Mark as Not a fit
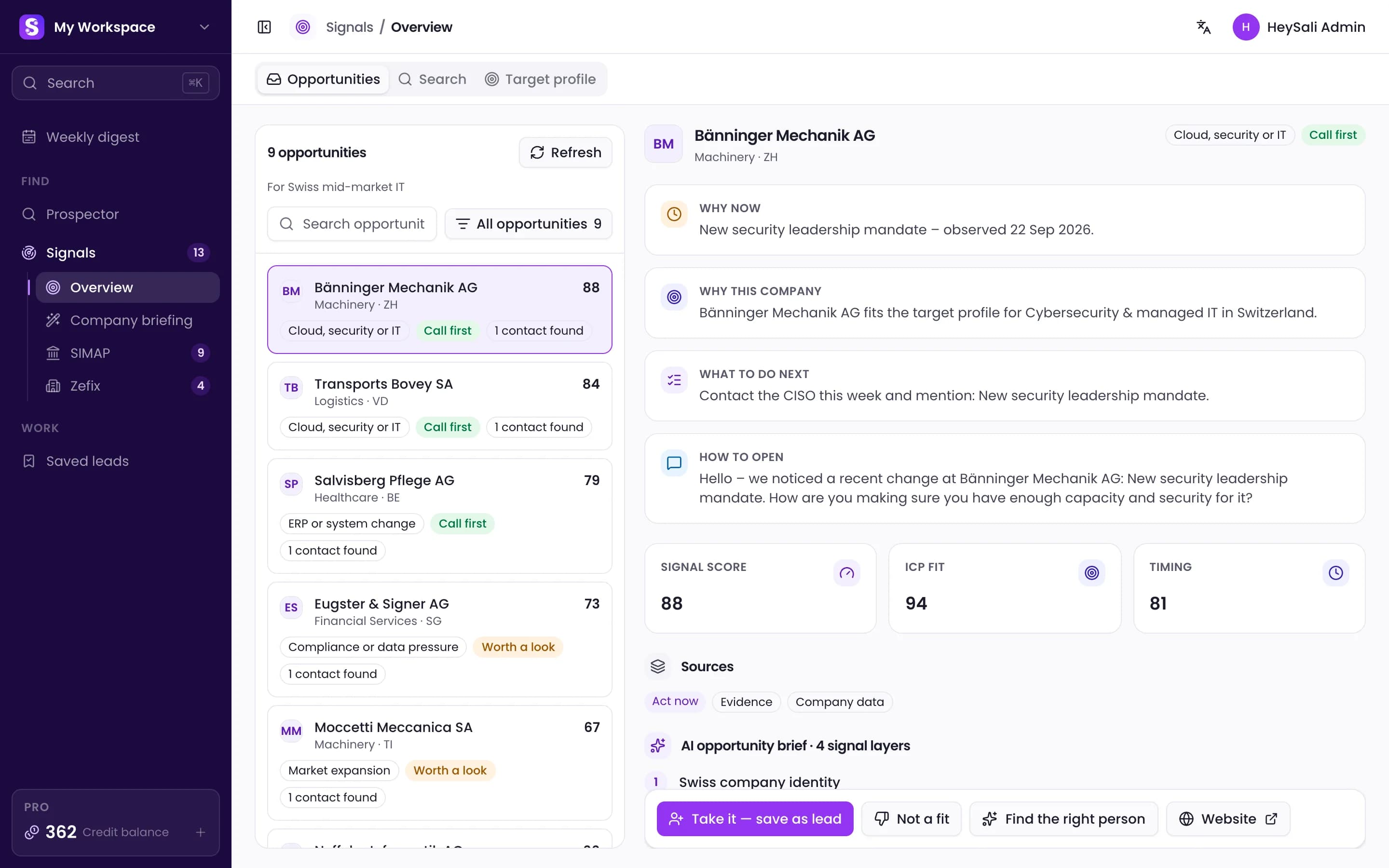The height and width of the screenshot is (868, 1389). [912, 819]
